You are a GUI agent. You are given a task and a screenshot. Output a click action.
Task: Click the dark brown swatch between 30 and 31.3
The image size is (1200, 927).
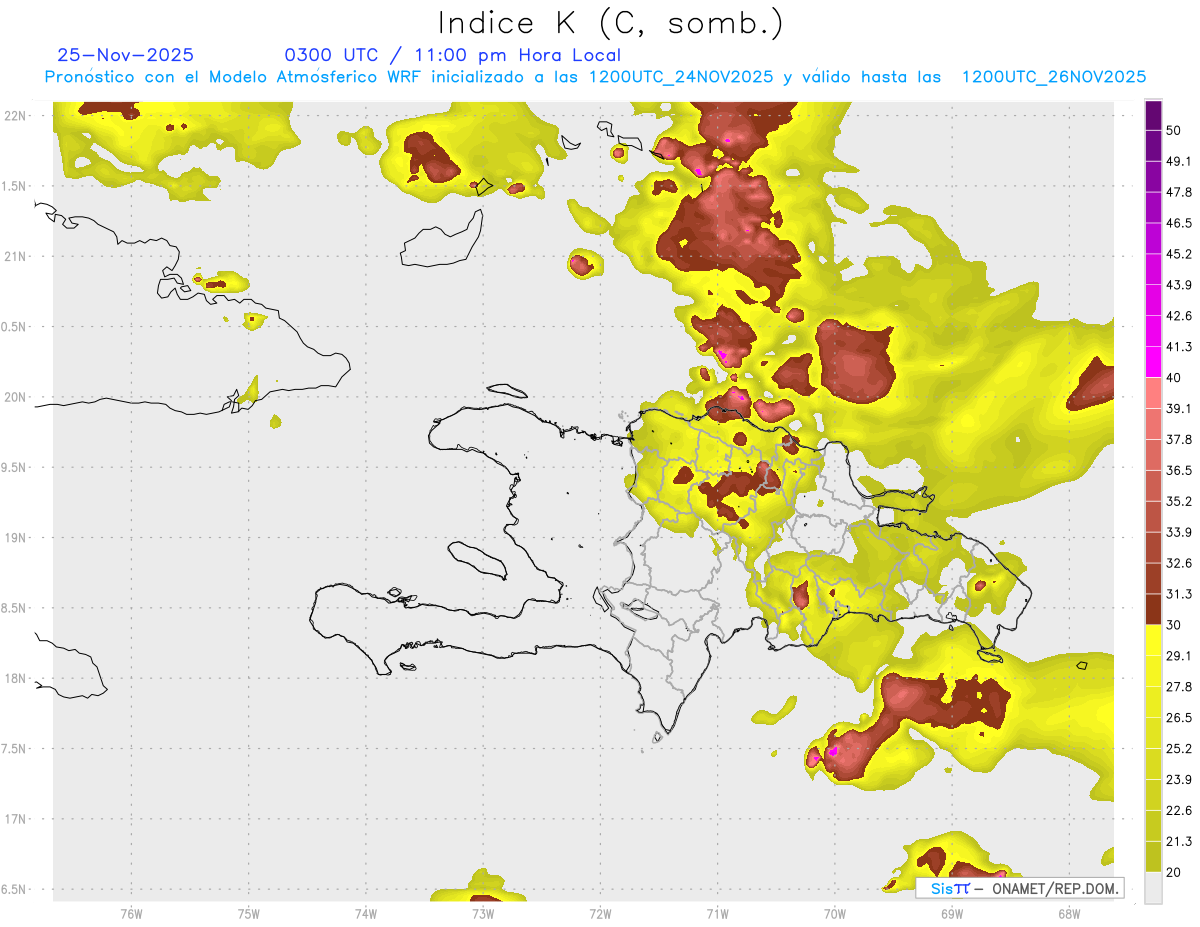[1154, 609]
